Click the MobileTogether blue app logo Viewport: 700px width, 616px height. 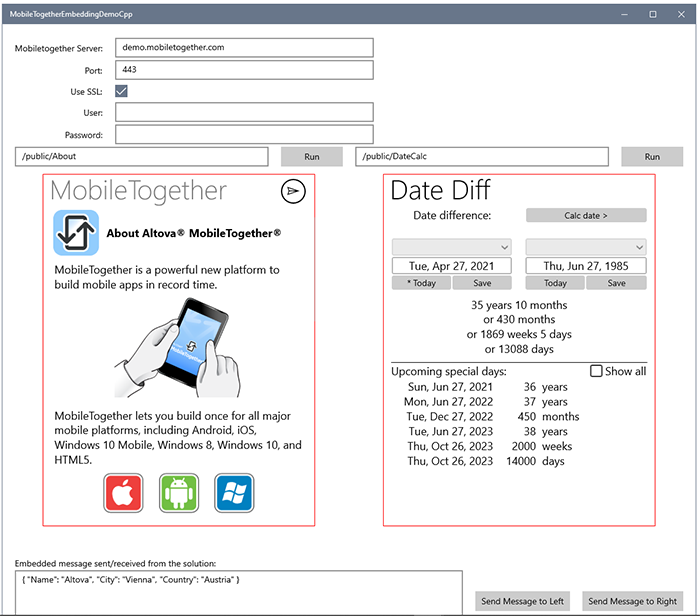[76, 233]
